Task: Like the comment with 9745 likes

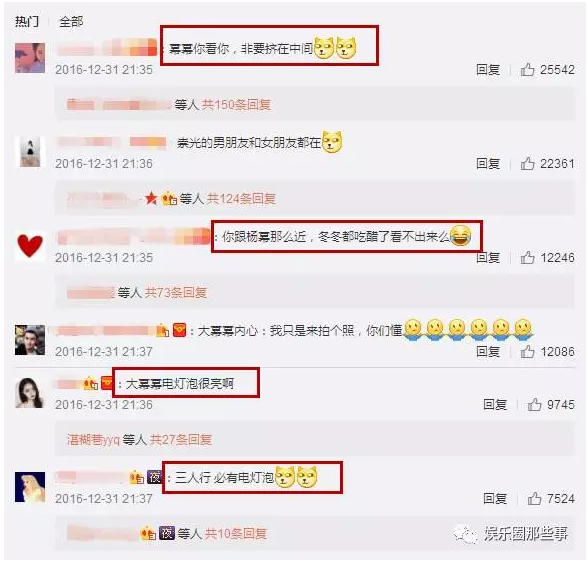Action: coord(534,404)
